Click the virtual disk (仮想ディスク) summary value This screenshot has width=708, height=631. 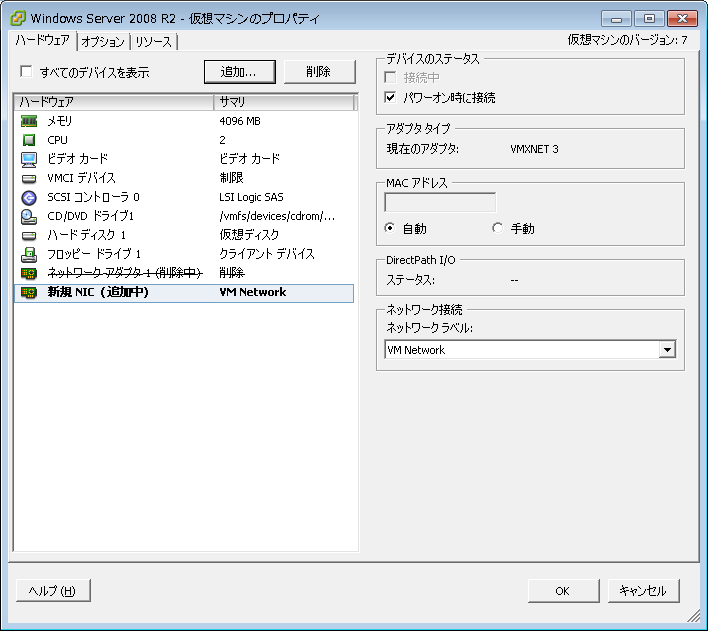[249, 235]
